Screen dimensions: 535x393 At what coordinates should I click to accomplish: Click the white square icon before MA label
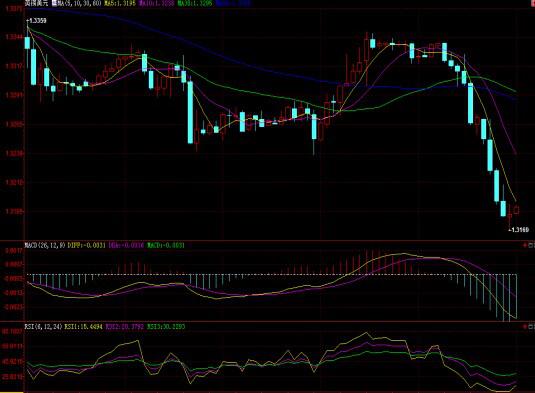click(55, 3)
